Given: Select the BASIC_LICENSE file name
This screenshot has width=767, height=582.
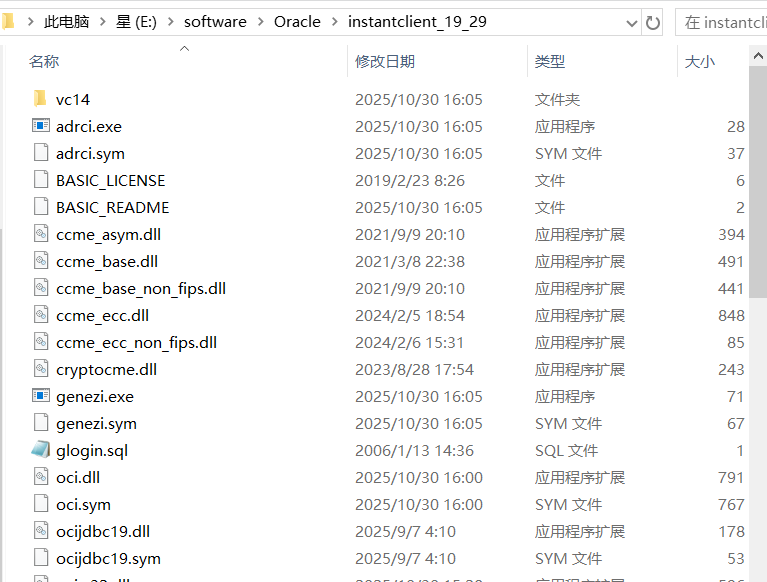Looking at the screenshot, I should (x=111, y=180).
